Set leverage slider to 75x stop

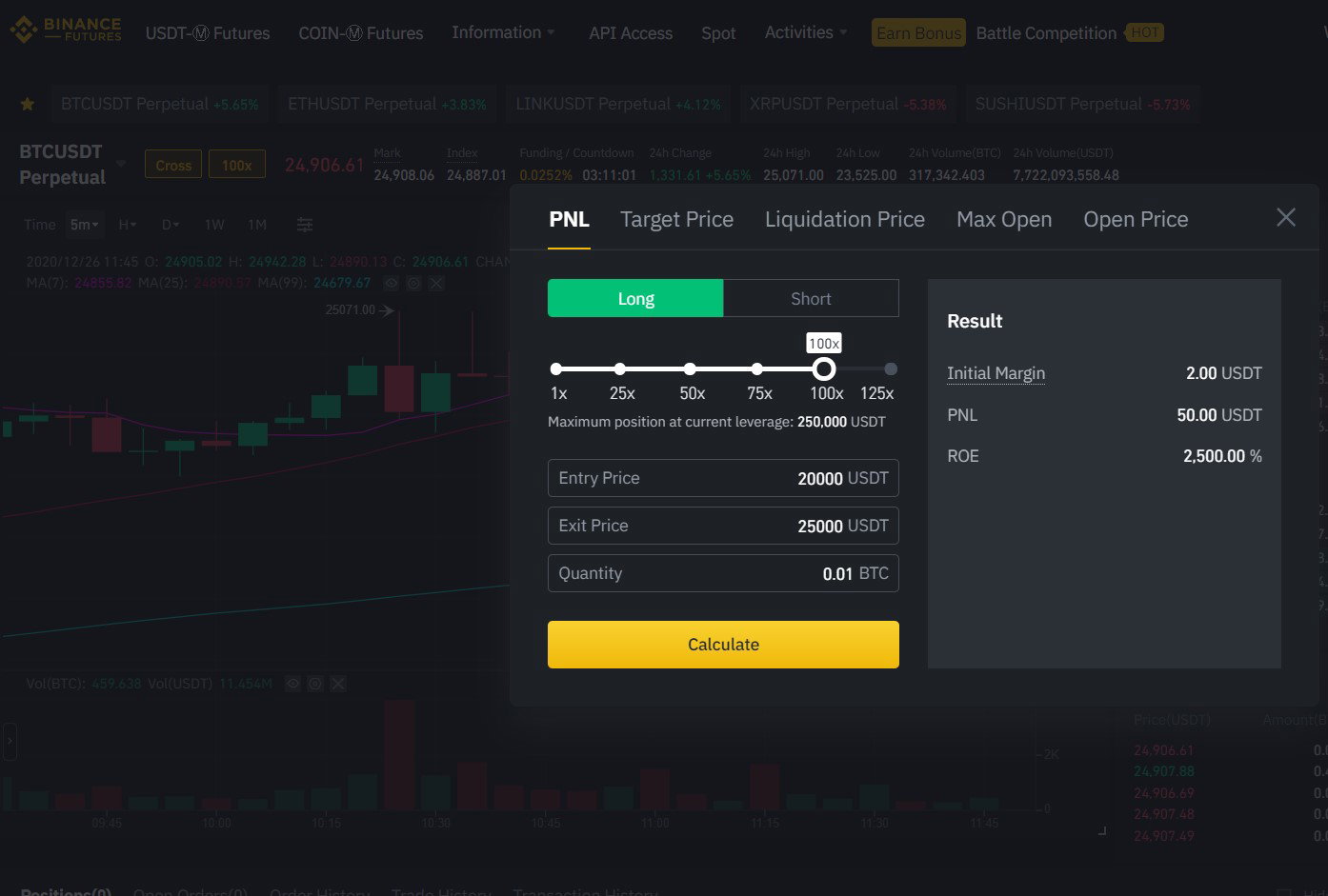[757, 368]
